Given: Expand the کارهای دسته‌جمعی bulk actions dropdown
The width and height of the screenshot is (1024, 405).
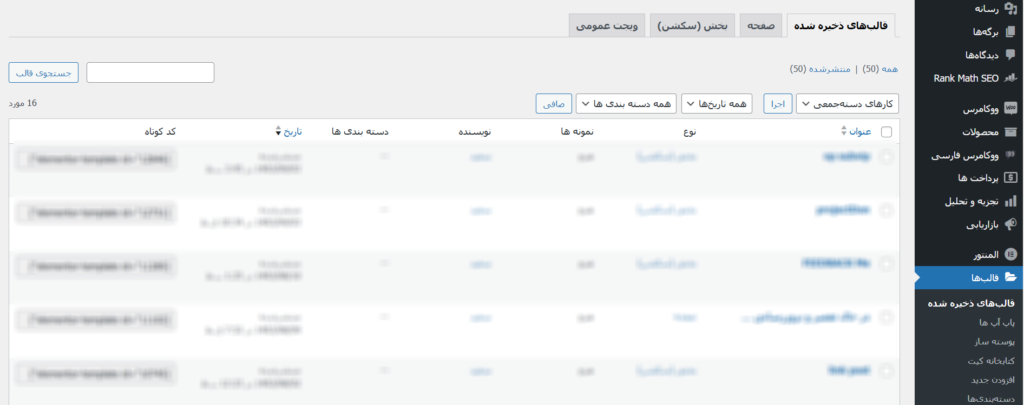Looking at the screenshot, I should 848,104.
